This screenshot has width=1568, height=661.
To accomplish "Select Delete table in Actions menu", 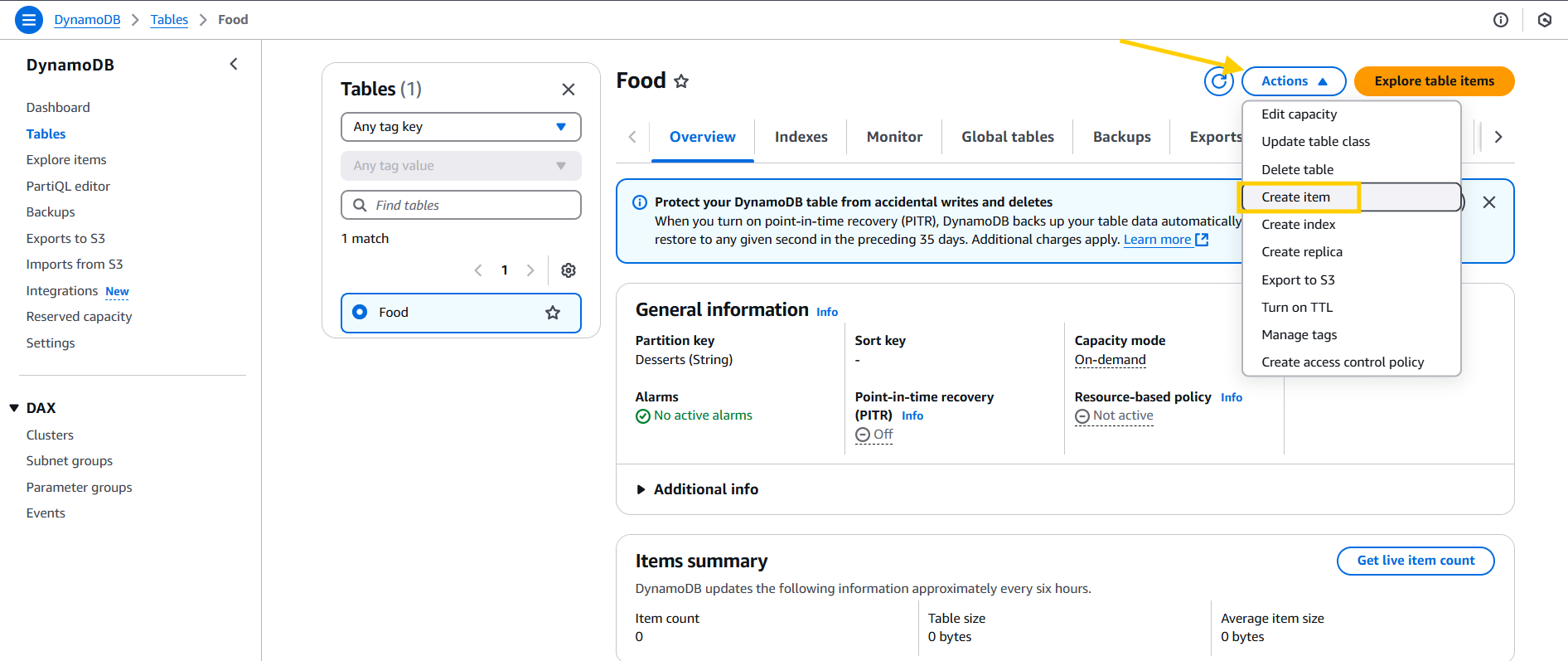I will [x=1297, y=169].
